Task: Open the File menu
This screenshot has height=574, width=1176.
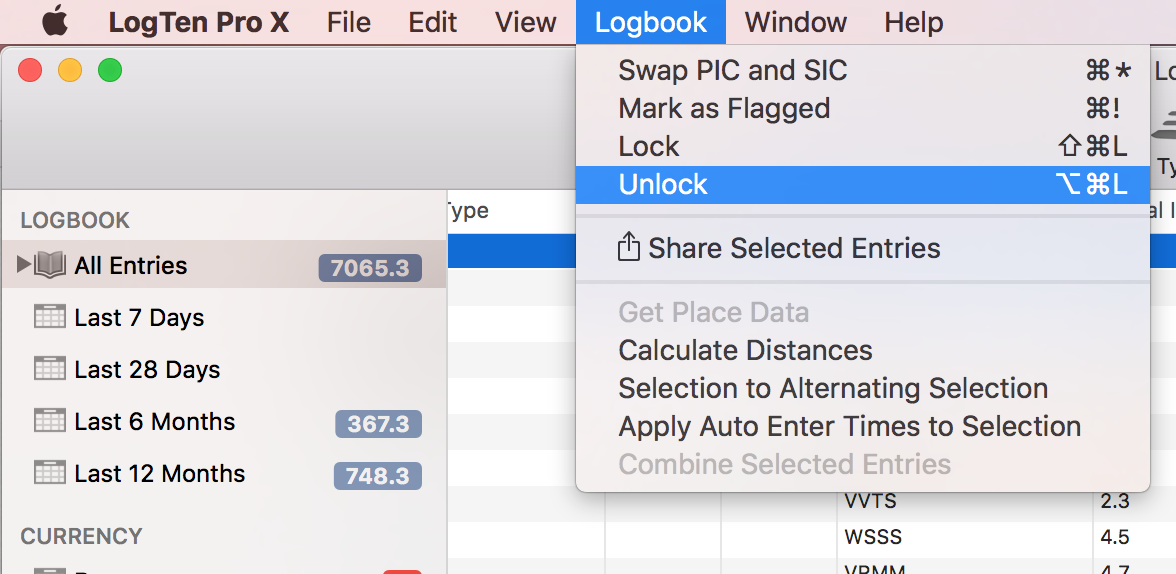Action: point(349,22)
